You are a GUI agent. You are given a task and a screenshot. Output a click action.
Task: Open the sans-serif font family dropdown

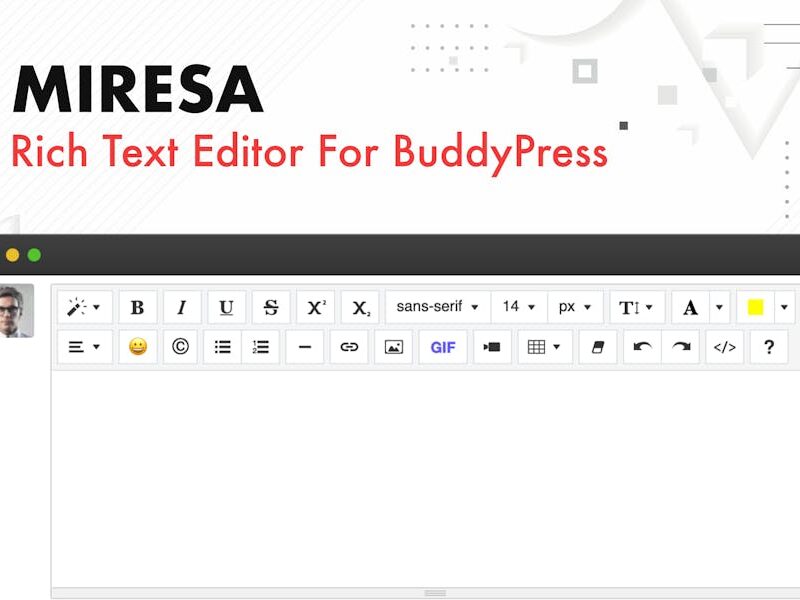[x=438, y=307]
